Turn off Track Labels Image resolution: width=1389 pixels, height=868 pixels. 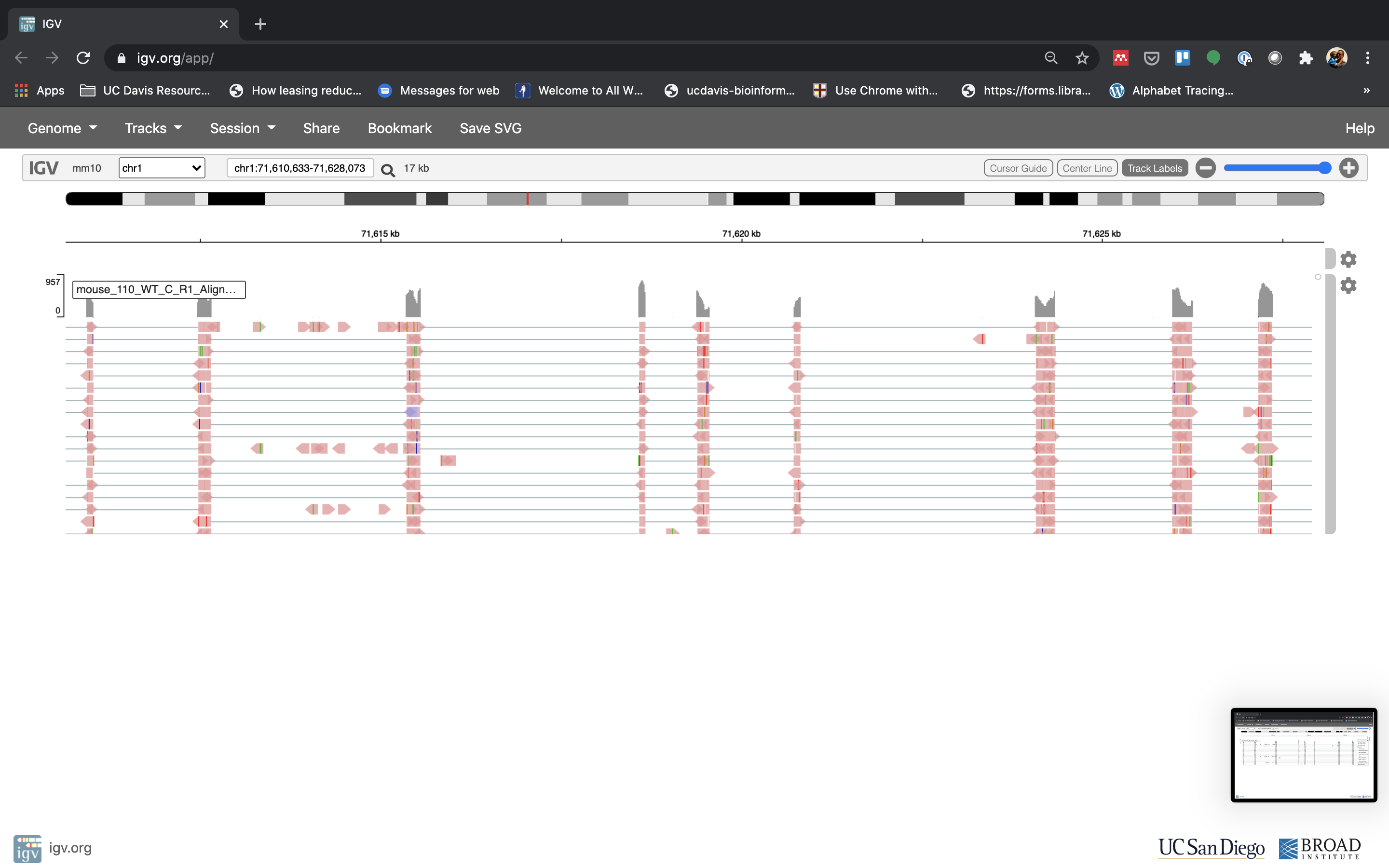pyautogui.click(x=1154, y=168)
